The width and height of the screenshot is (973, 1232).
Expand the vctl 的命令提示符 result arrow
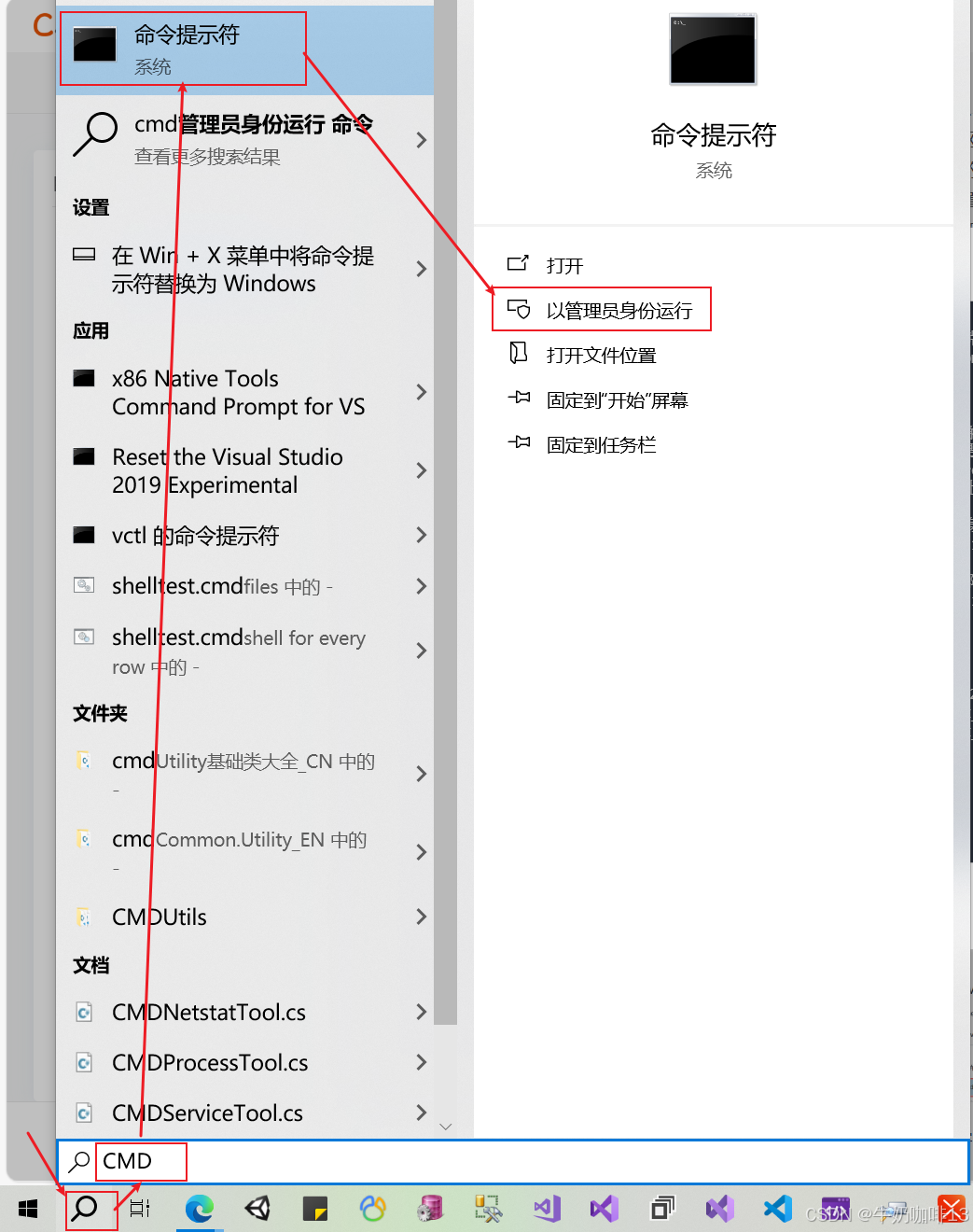(x=422, y=535)
